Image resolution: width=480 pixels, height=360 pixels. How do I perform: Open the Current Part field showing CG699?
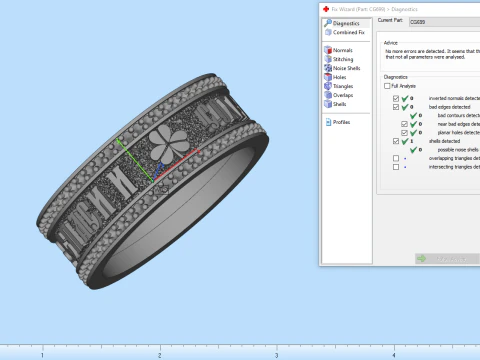(445, 22)
